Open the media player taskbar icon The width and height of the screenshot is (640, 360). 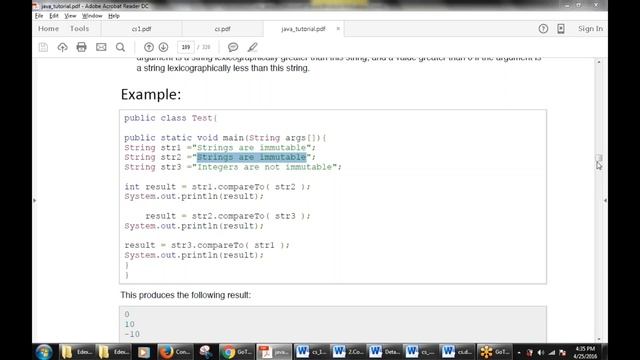point(144,352)
